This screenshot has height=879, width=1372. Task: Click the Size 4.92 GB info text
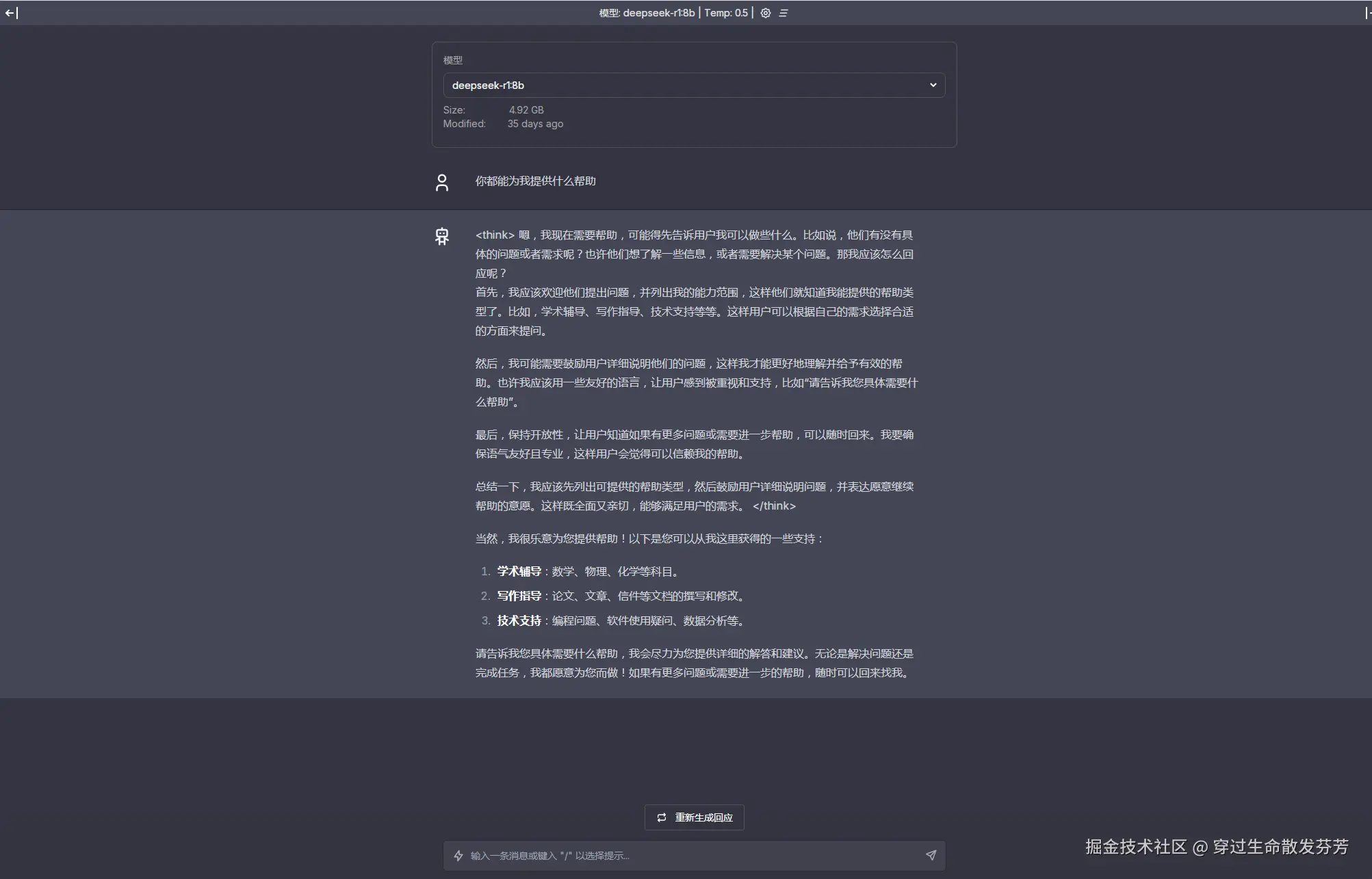(526, 110)
